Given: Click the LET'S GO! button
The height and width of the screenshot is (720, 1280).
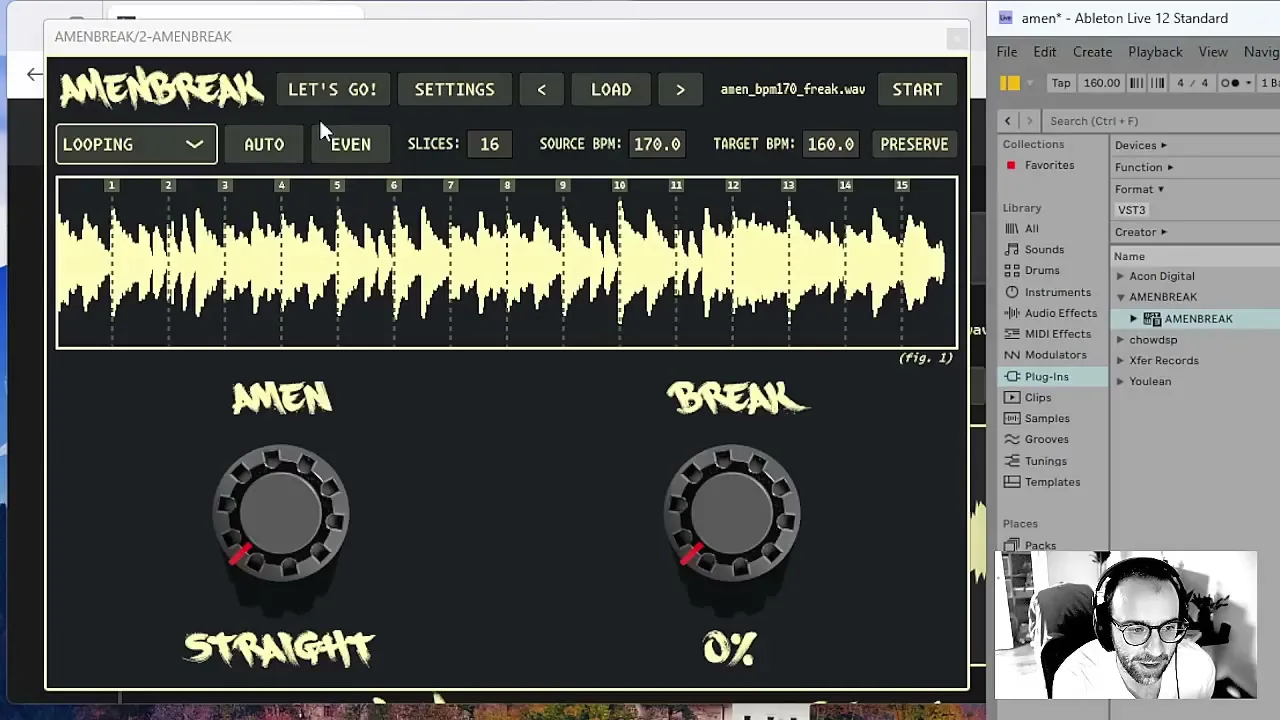Looking at the screenshot, I should tap(333, 90).
